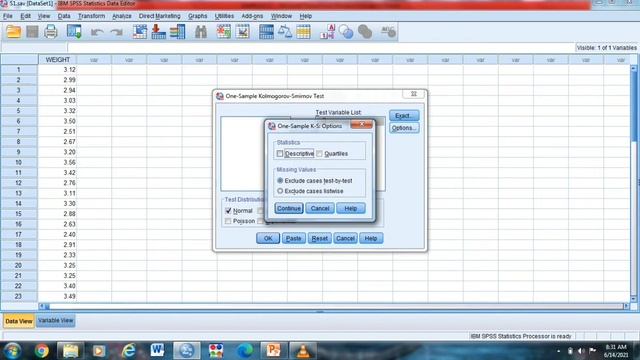Screen dimensions: 640x360
Task: Open VLC media player from the taskbar
Action: pos(303,351)
